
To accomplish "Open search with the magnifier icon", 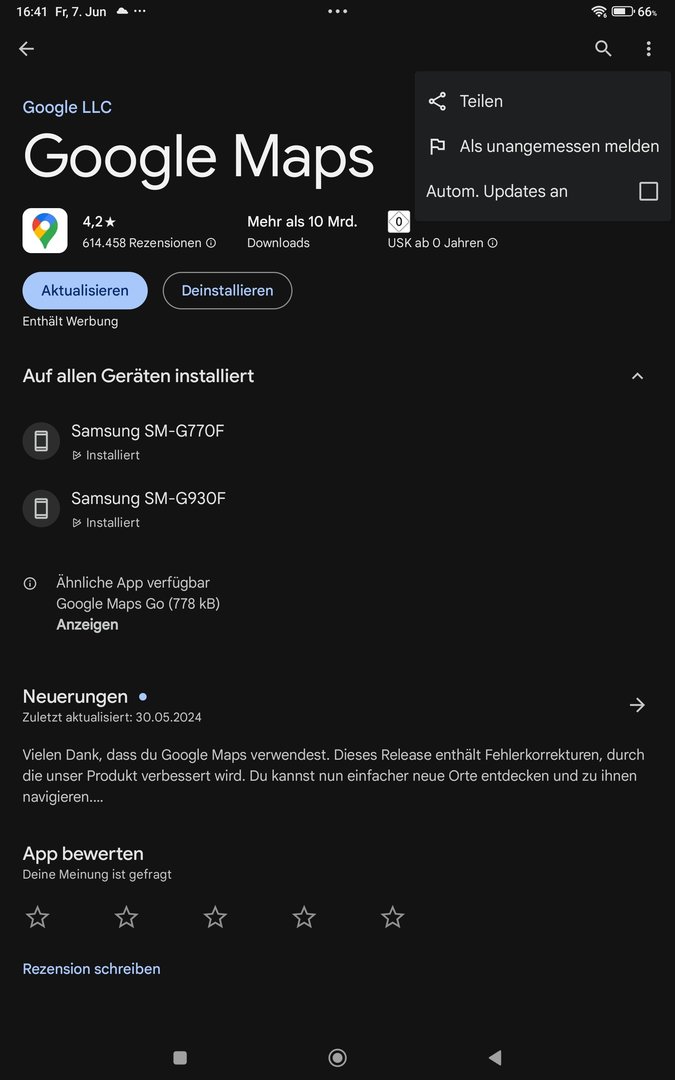I will pyautogui.click(x=603, y=48).
